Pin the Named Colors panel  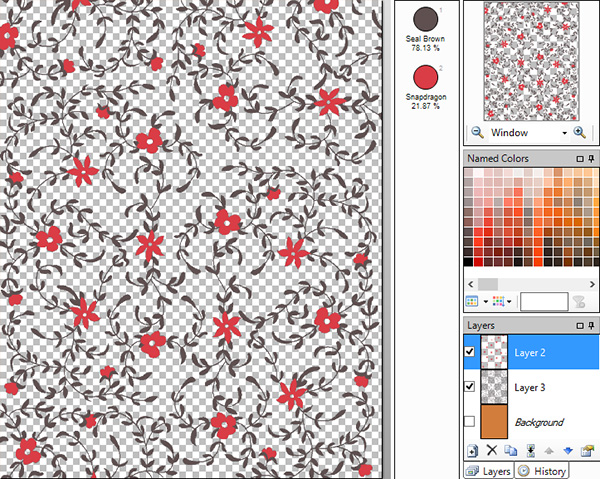[591, 159]
